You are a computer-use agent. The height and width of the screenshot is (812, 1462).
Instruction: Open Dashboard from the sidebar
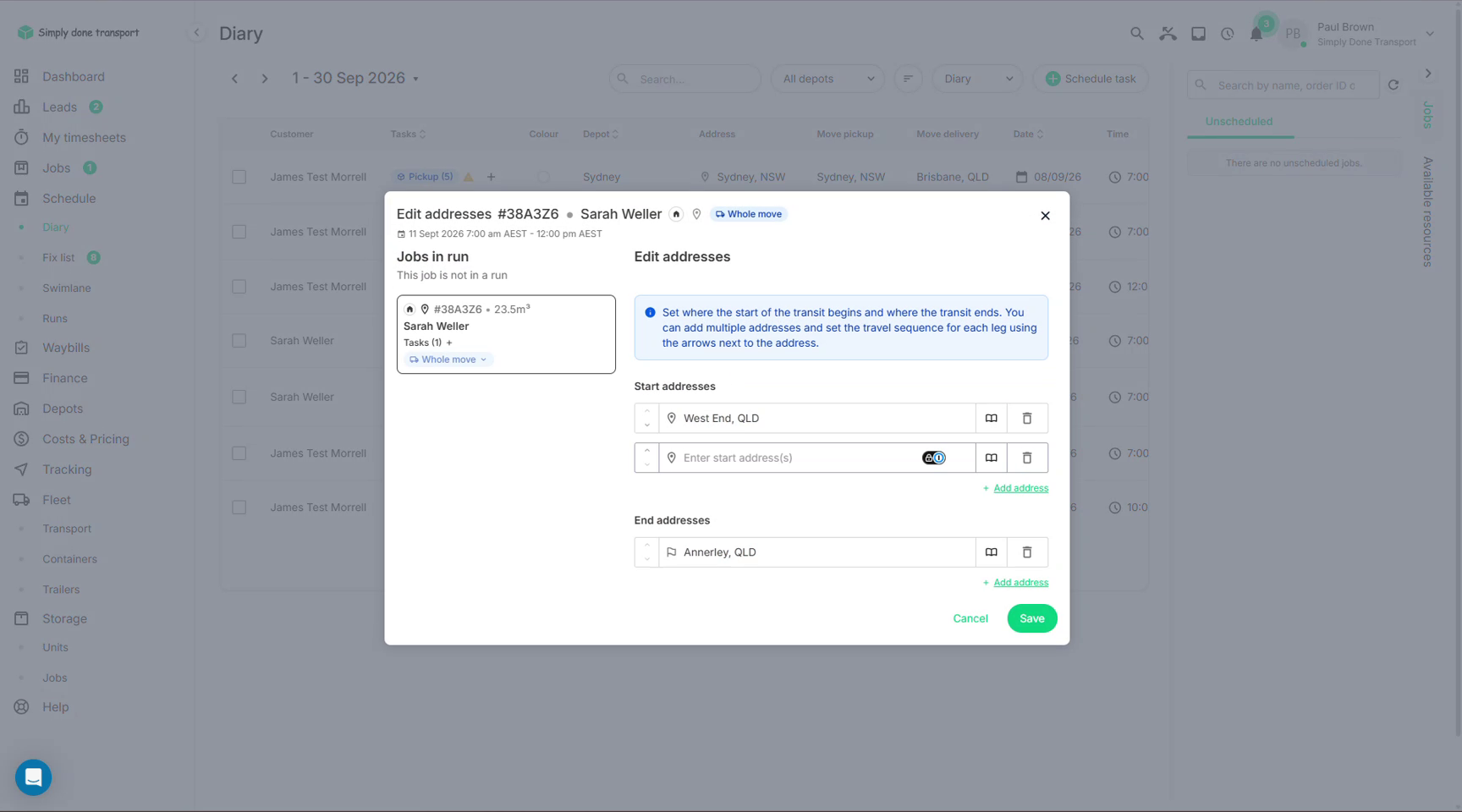coord(74,76)
